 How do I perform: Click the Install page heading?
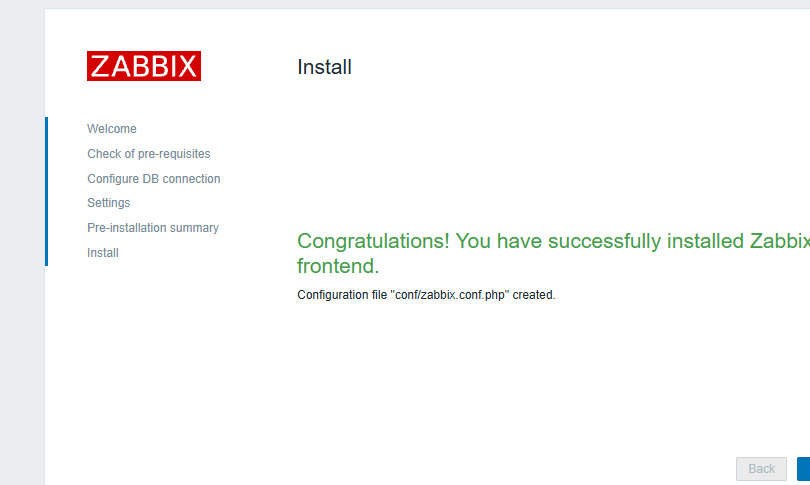point(324,67)
